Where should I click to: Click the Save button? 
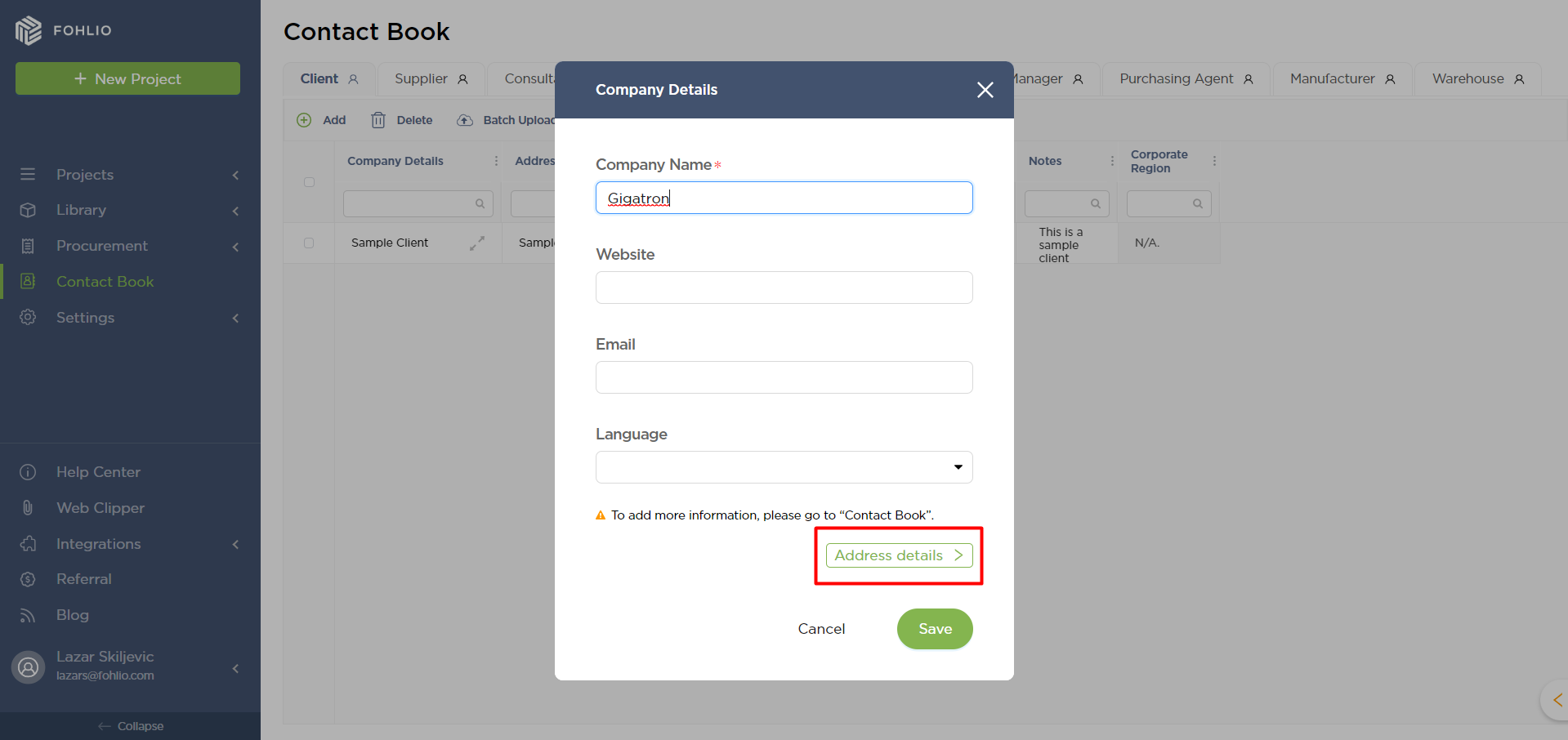pos(935,629)
